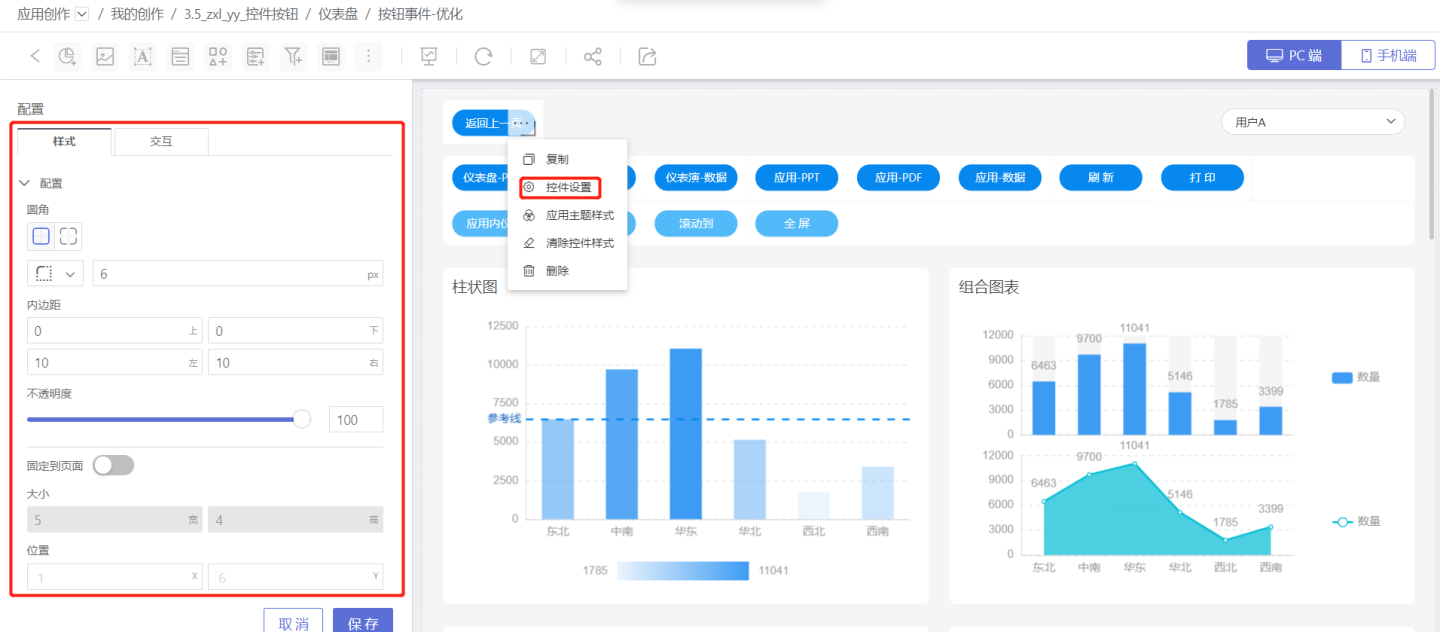Click the add chart icon in toolbar
Image resolution: width=1440 pixels, height=632 pixels.
click(x=67, y=57)
